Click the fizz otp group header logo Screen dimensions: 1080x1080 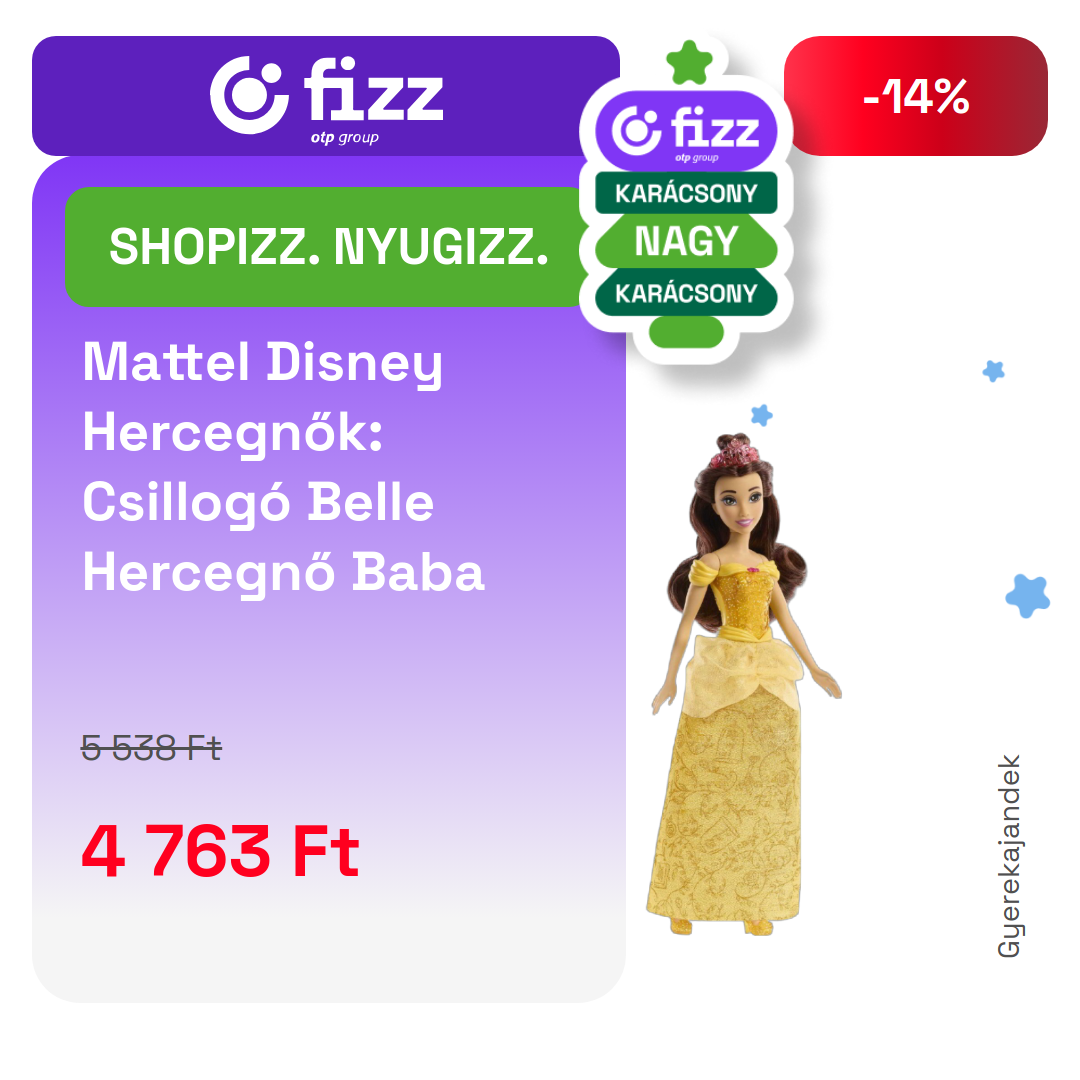[x=326, y=100]
